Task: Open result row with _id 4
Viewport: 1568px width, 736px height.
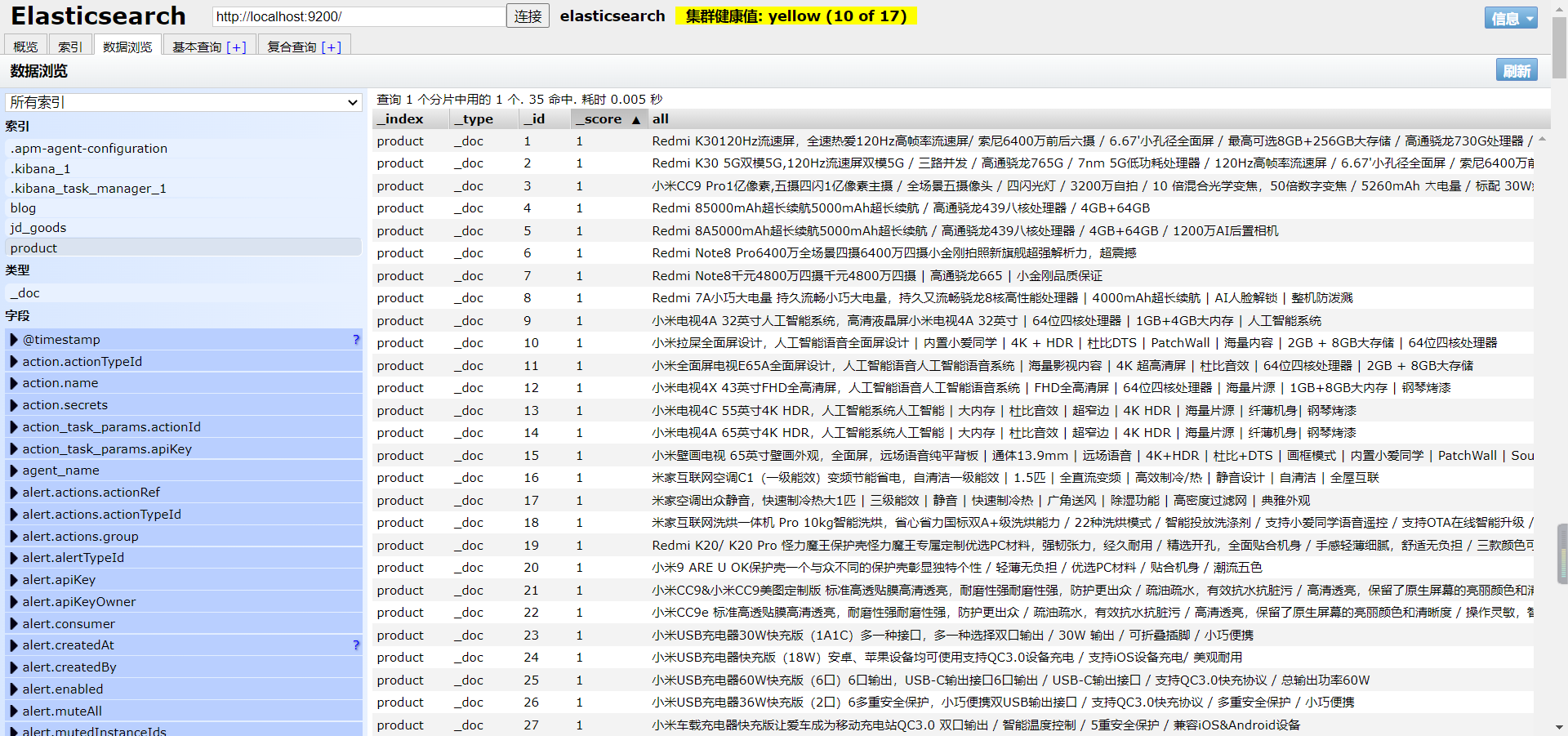Action: point(953,208)
